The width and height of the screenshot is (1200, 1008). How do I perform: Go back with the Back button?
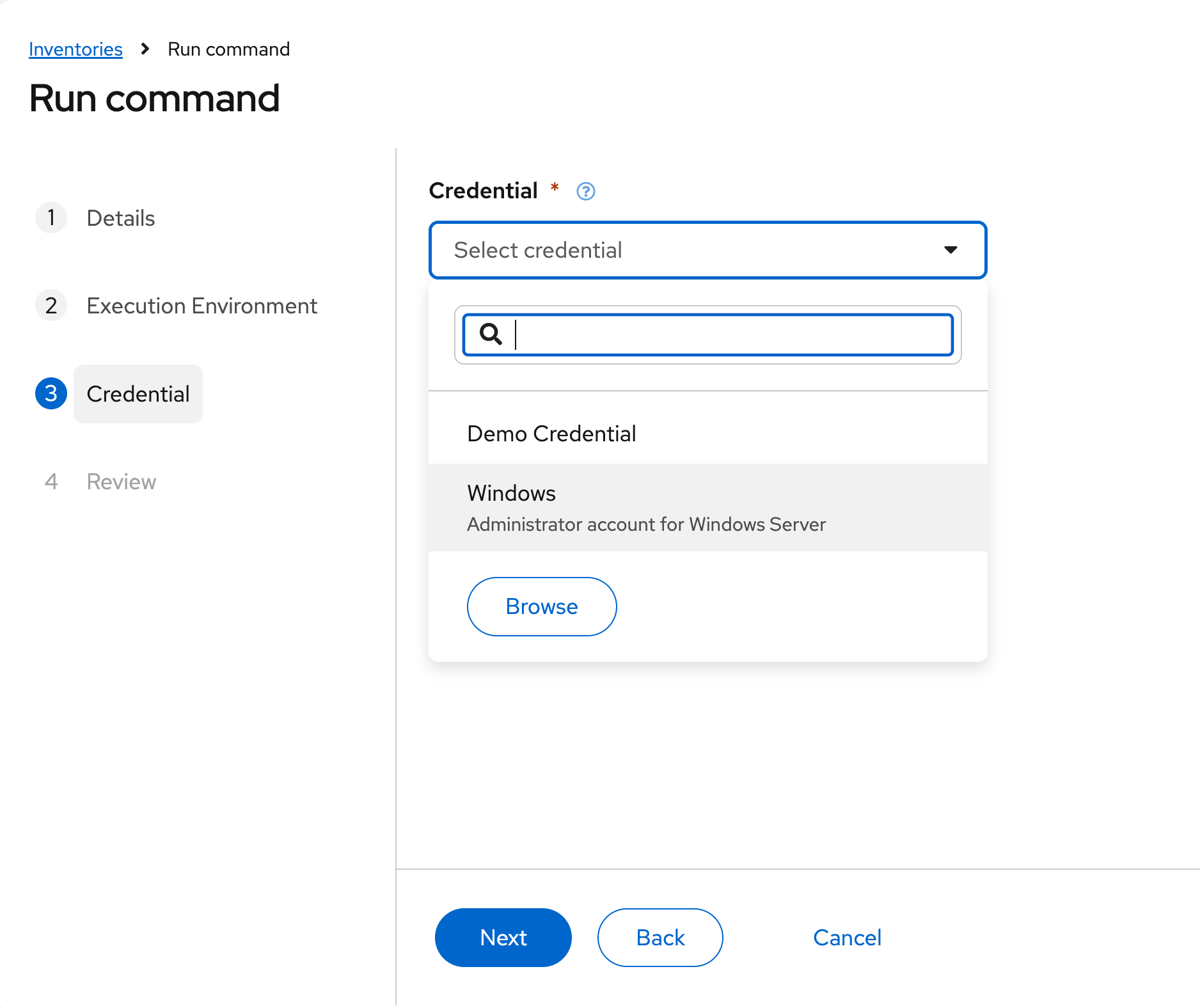659,938
